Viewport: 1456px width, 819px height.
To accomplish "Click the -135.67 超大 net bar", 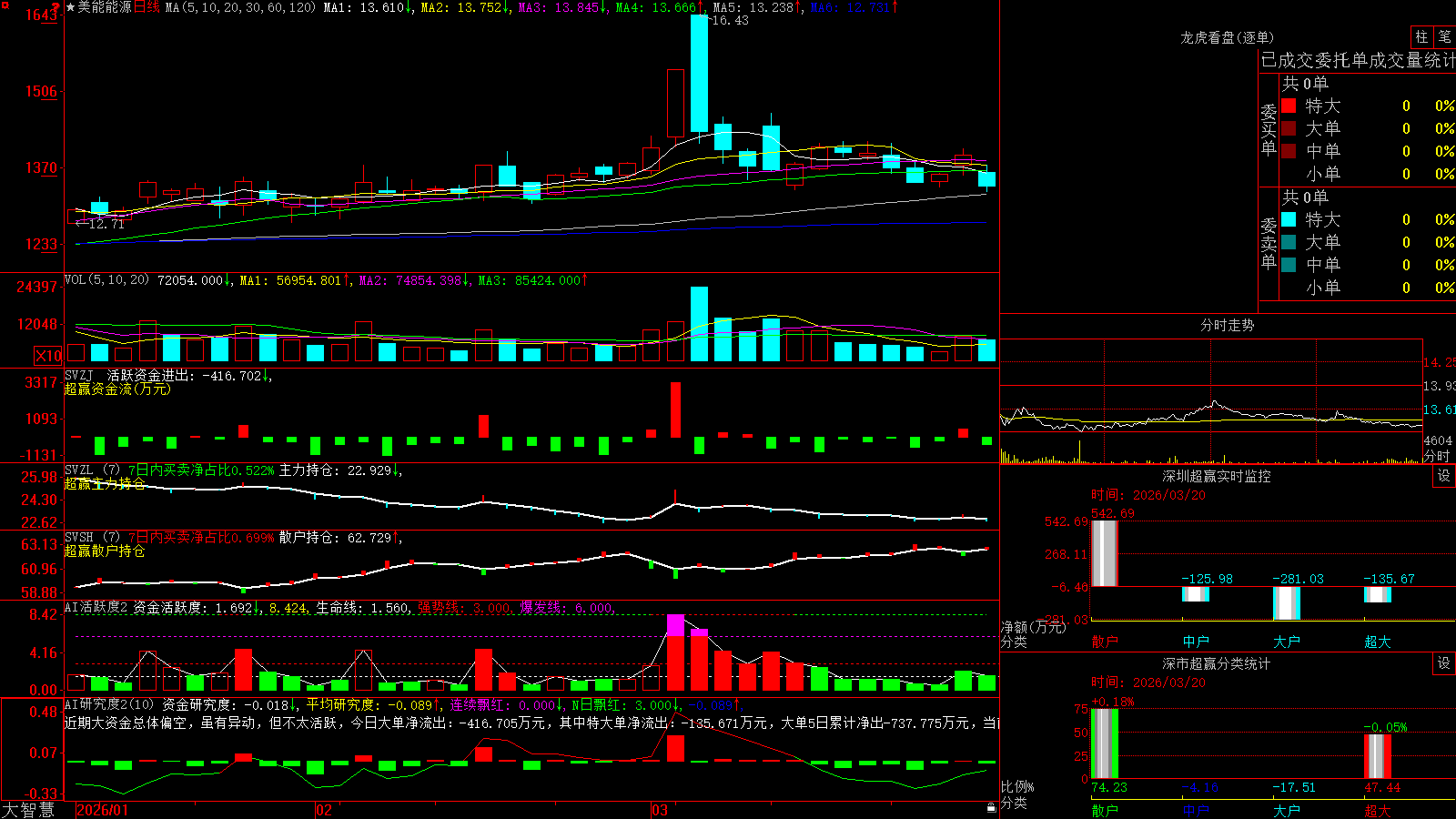I will [x=1378, y=595].
